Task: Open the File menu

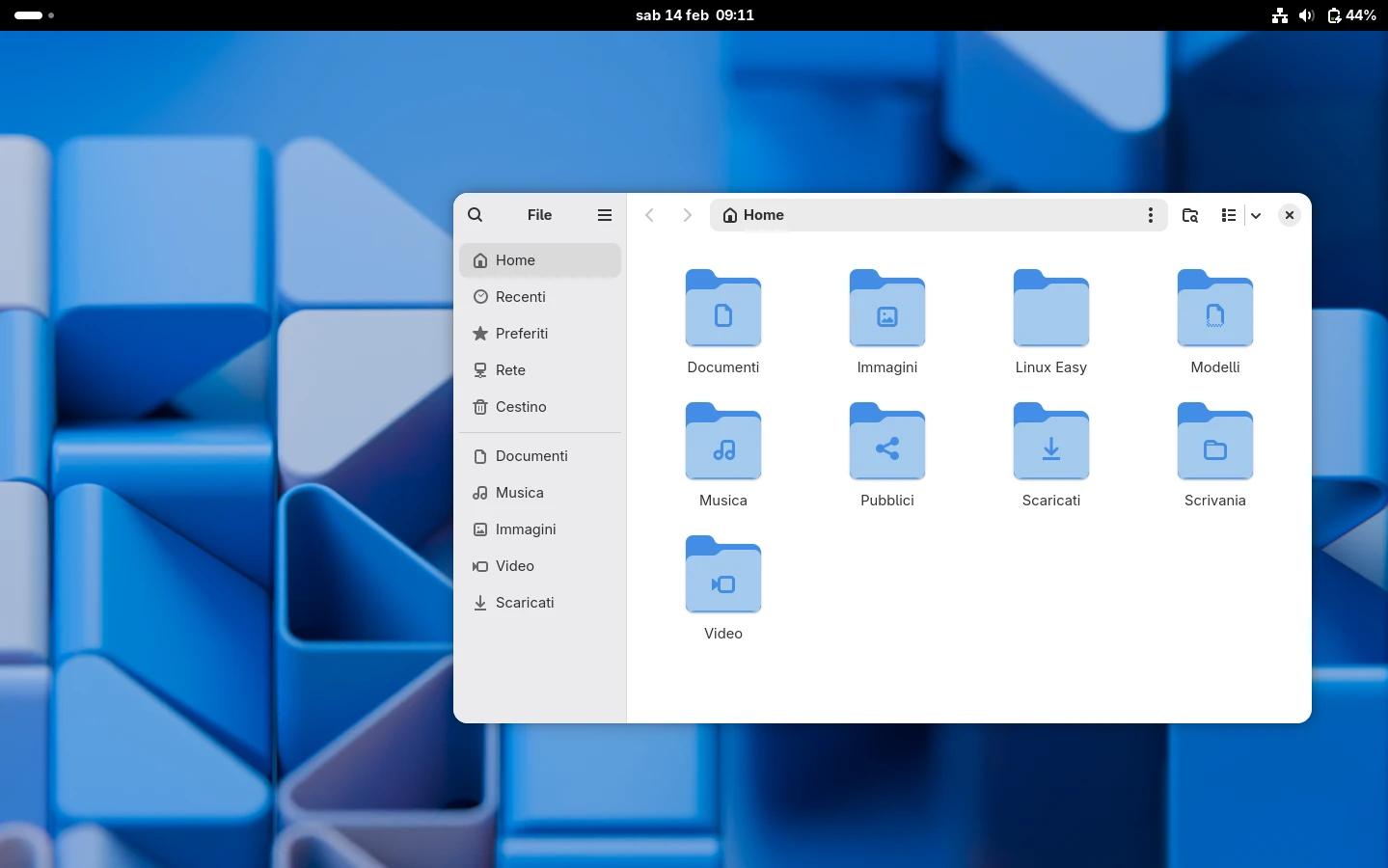Action: coord(539,215)
